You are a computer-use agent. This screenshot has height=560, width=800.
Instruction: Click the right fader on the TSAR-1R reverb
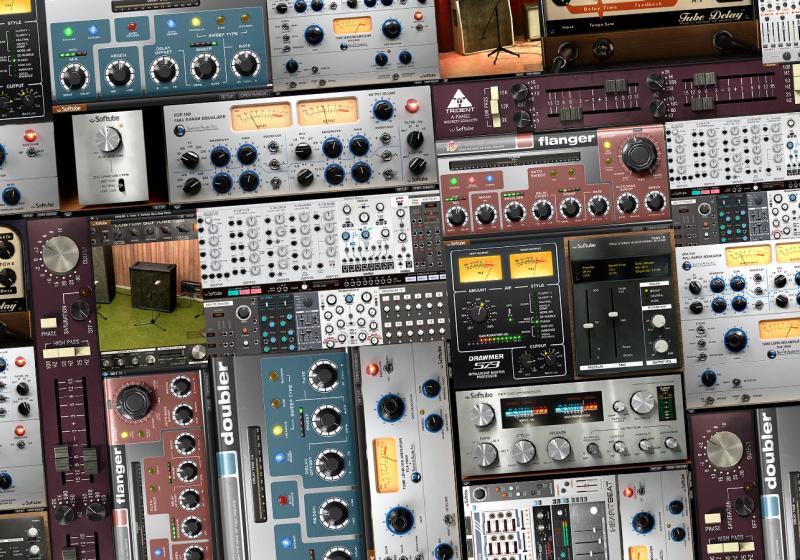(x=613, y=314)
